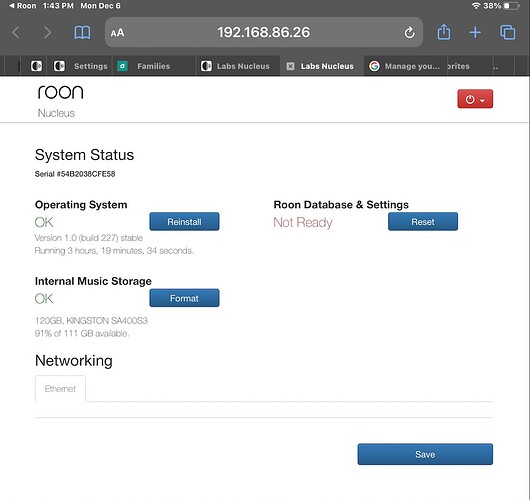
Task: Click Reinstall operating system button
Action: point(184,222)
